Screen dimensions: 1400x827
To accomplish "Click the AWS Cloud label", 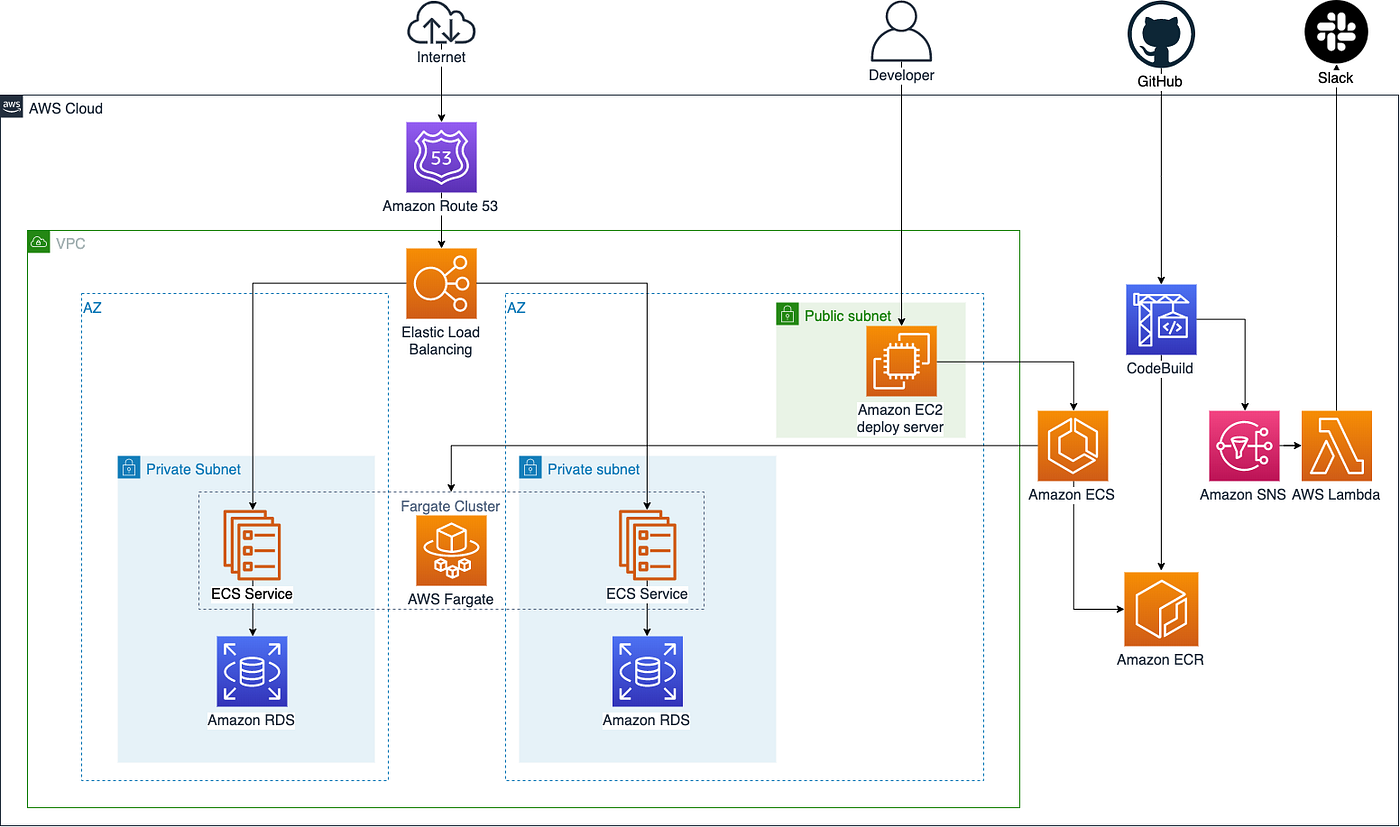I will coord(66,108).
